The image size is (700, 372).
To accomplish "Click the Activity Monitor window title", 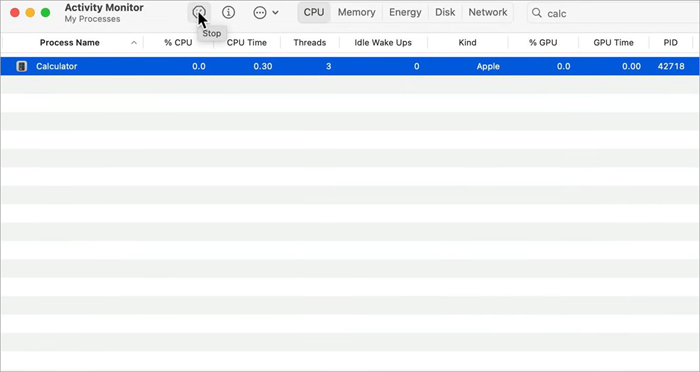I will pyautogui.click(x=104, y=8).
